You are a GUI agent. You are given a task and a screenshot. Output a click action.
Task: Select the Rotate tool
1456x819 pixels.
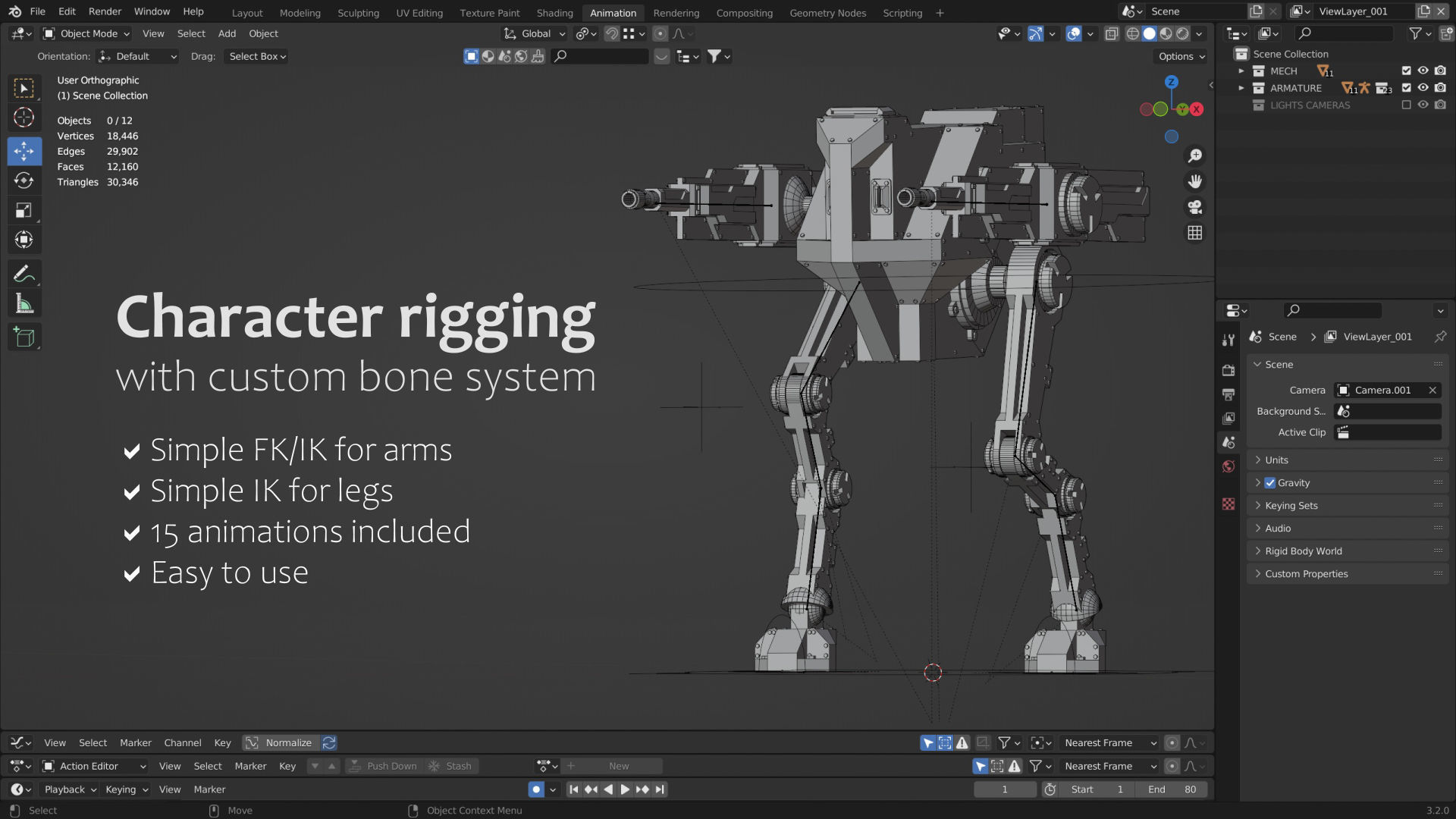(x=24, y=180)
